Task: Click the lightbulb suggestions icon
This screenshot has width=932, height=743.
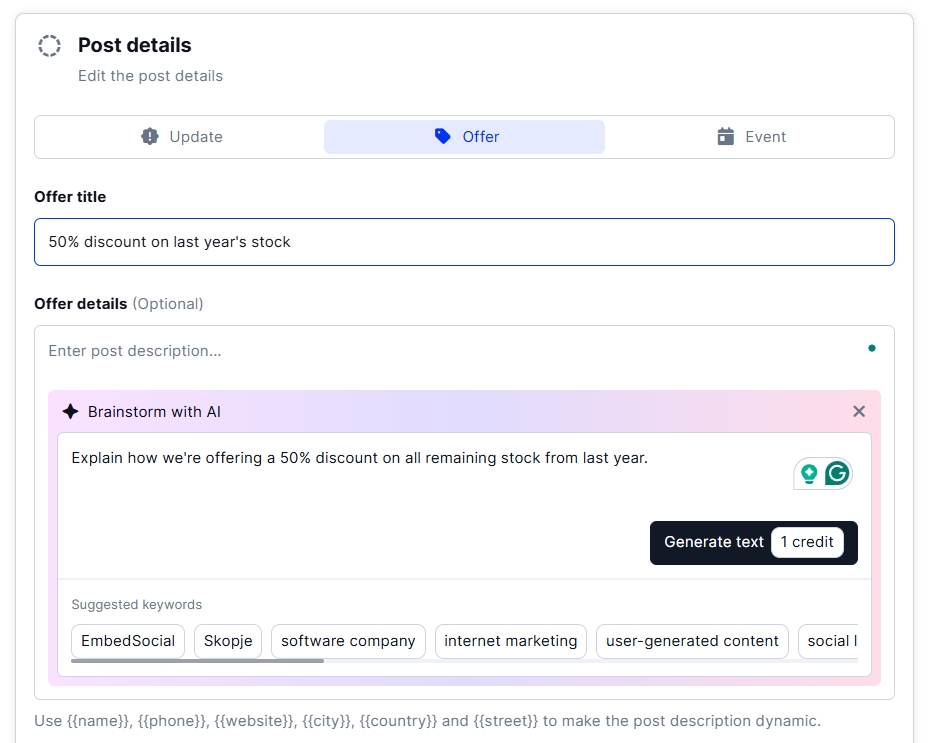Action: click(x=811, y=473)
